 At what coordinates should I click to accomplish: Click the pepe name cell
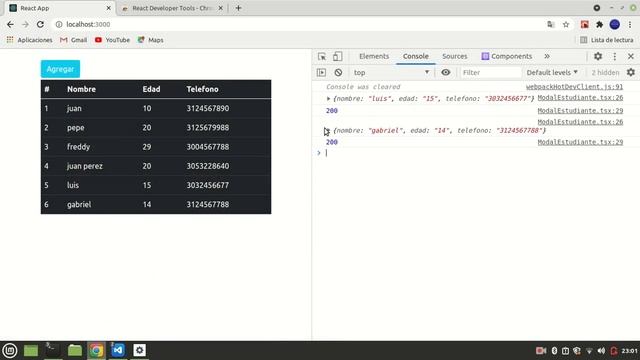coord(76,128)
